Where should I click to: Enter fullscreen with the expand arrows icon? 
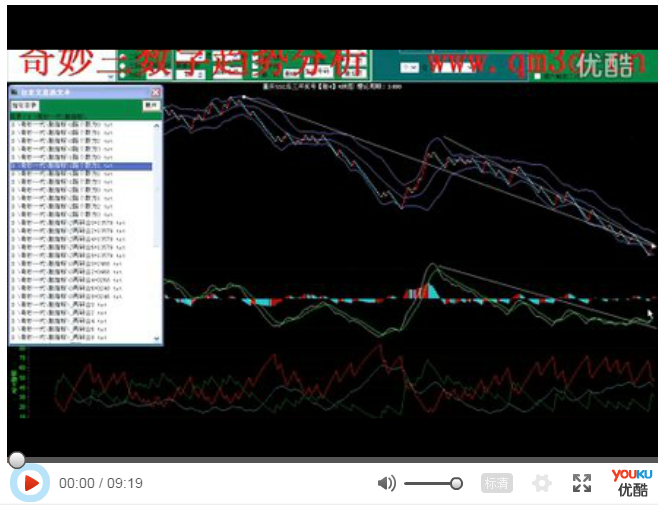click(x=582, y=483)
